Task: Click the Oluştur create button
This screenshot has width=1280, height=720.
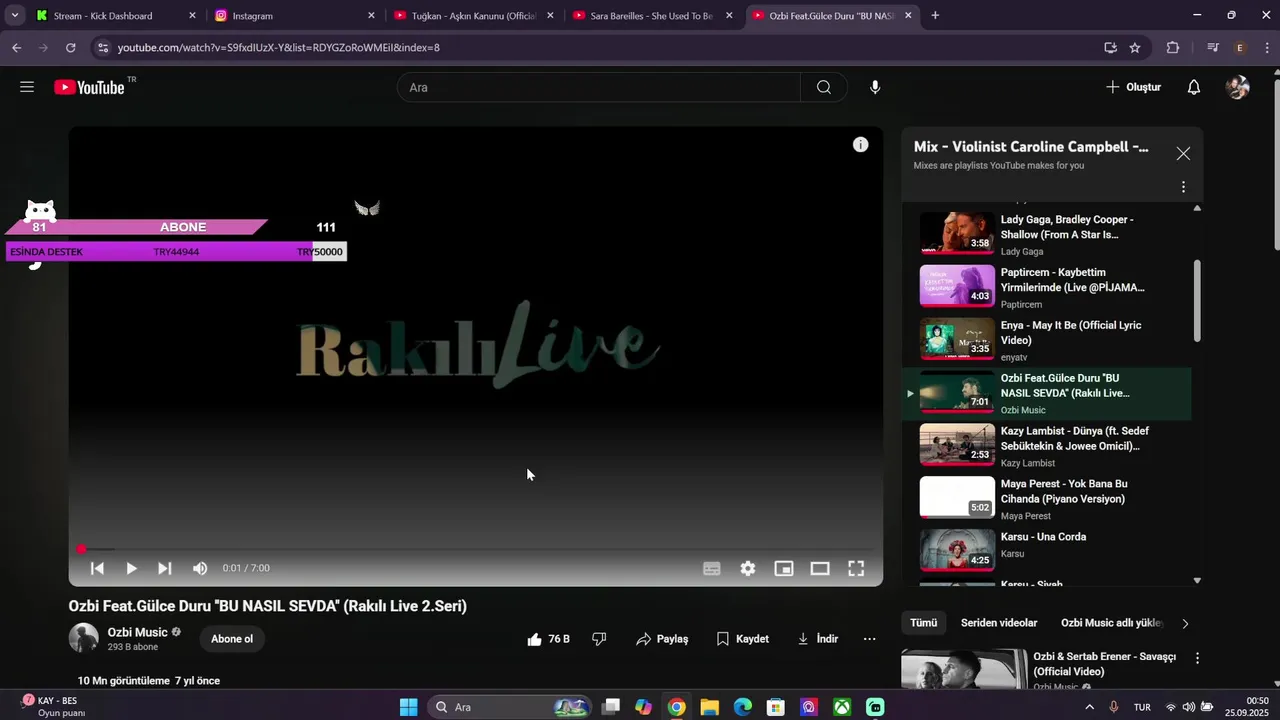Action: (1133, 87)
